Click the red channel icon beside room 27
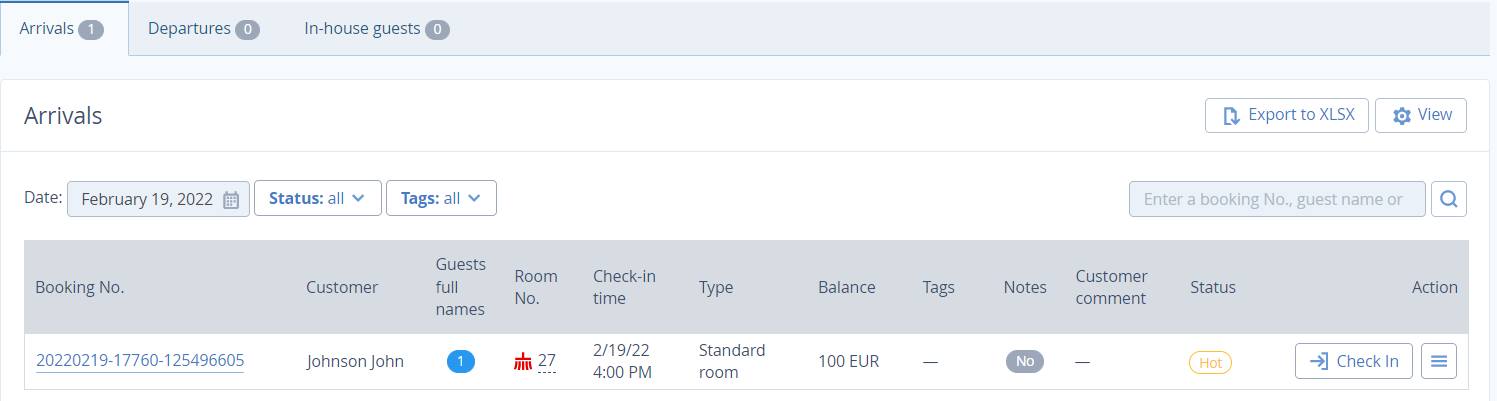The width and height of the screenshot is (1497, 401). pos(523,361)
